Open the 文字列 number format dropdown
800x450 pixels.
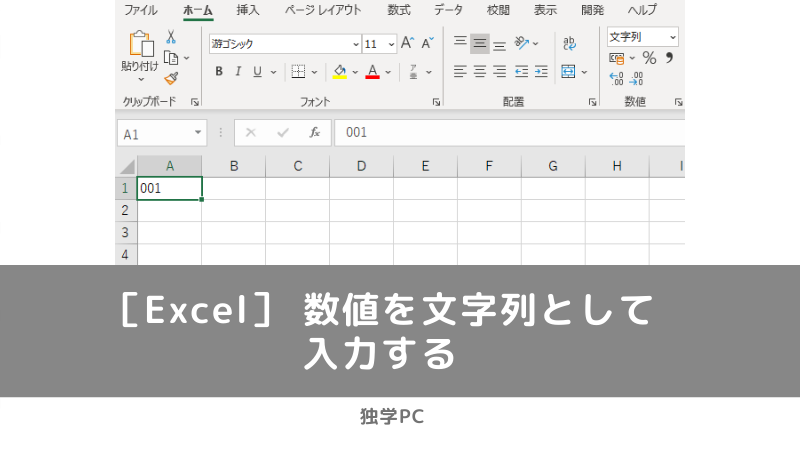pyautogui.click(x=673, y=37)
